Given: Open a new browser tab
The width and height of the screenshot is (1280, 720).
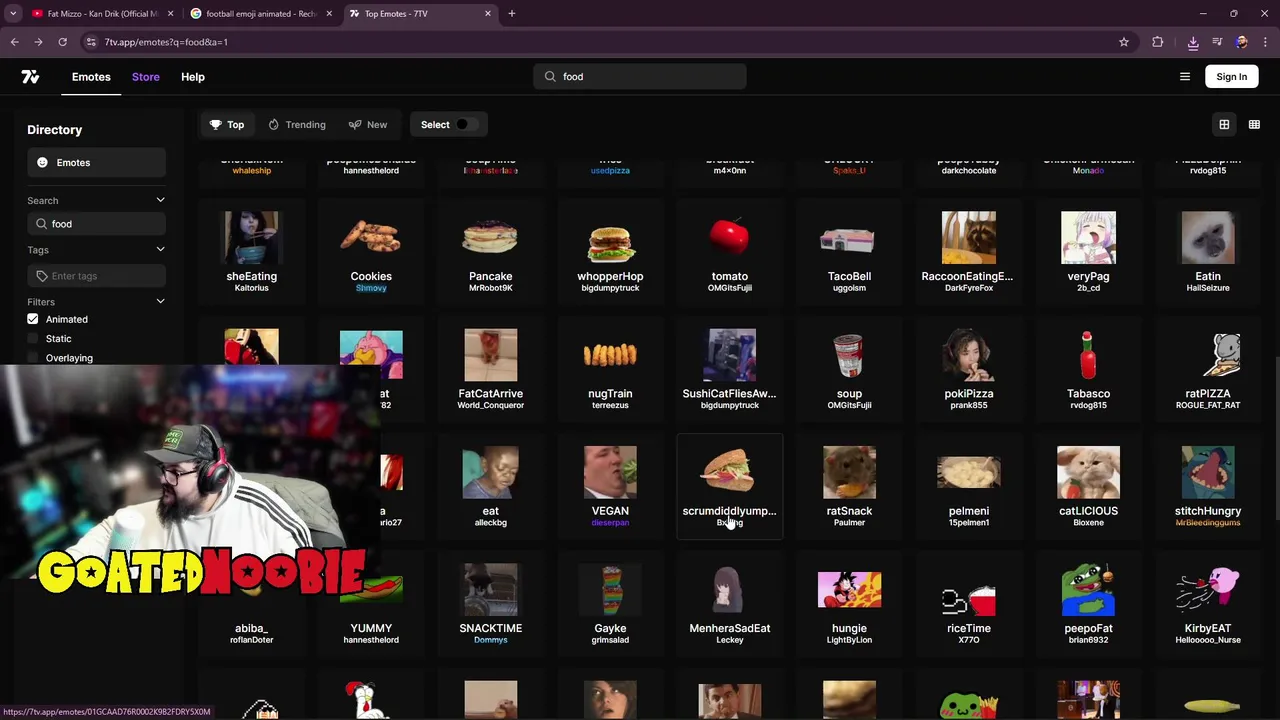Looking at the screenshot, I should pyautogui.click(x=511, y=13).
